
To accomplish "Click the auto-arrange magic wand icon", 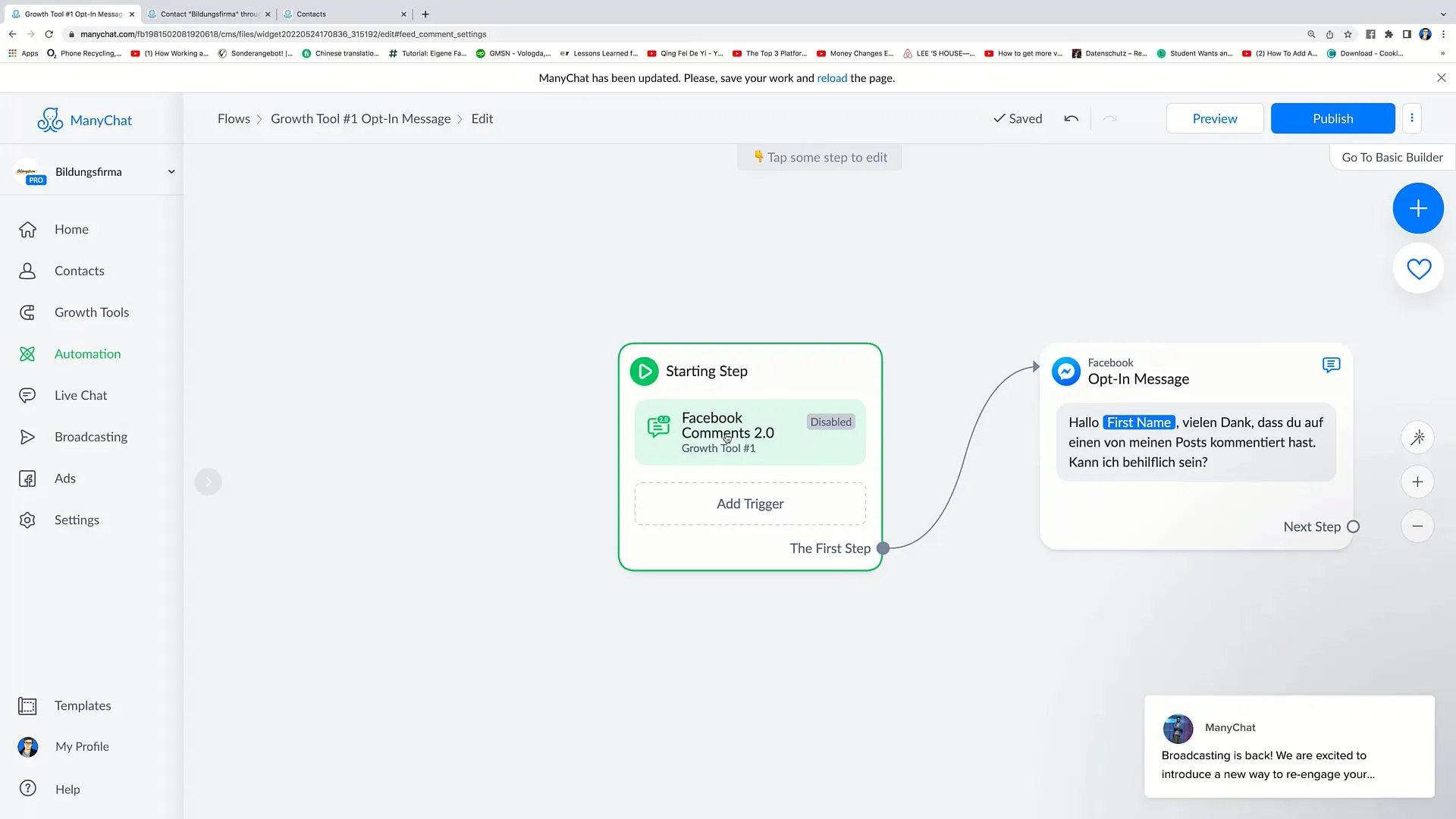I will tap(1417, 438).
